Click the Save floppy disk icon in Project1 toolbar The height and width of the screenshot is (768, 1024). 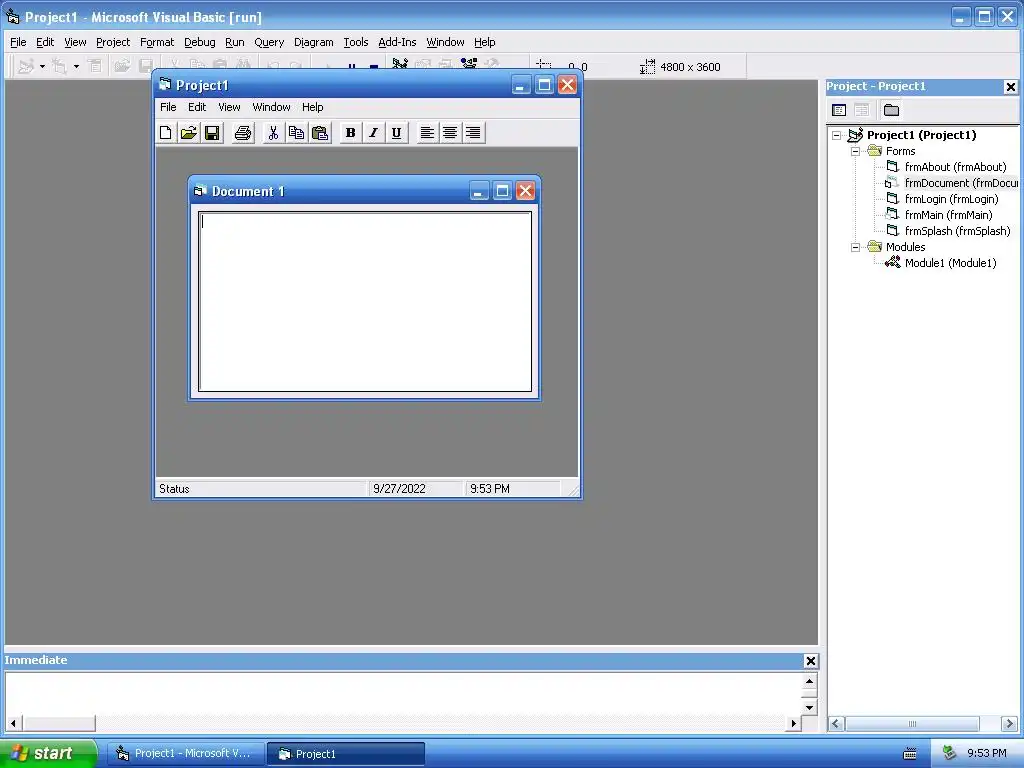pos(212,133)
